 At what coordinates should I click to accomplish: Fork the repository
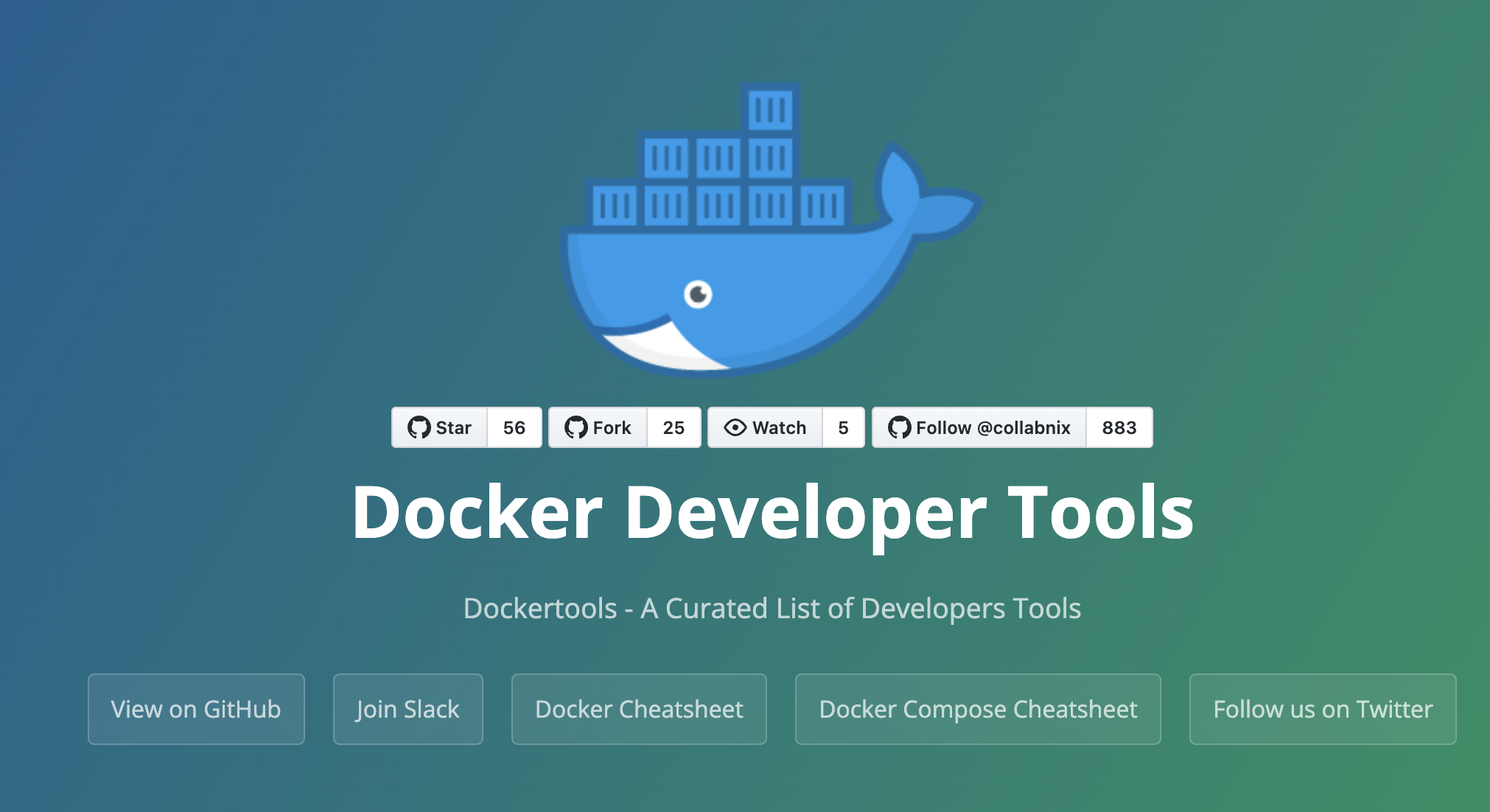pyautogui.click(x=598, y=427)
